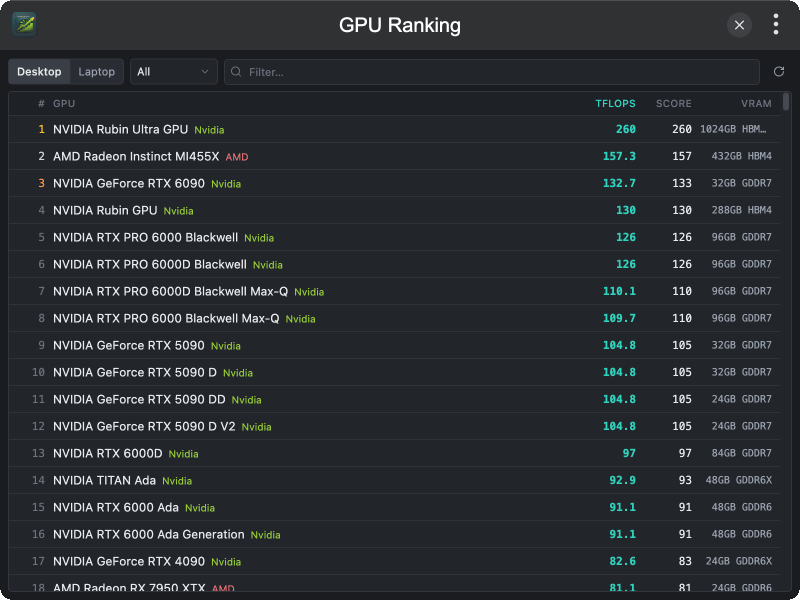
Task: Switch to the Desktop tab
Action: (39, 71)
